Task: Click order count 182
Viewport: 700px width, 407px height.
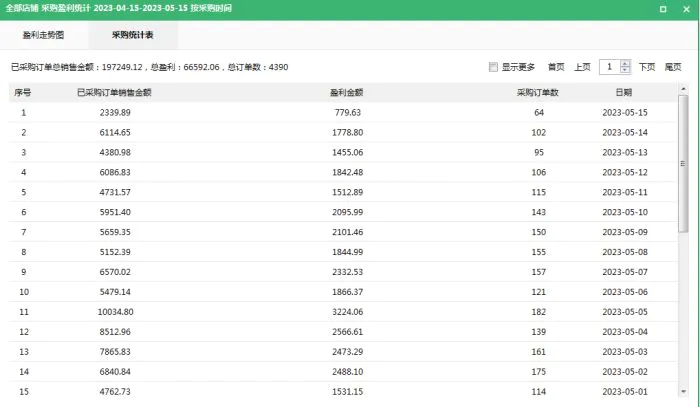Action: pyautogui.click(x=539, y=312)
